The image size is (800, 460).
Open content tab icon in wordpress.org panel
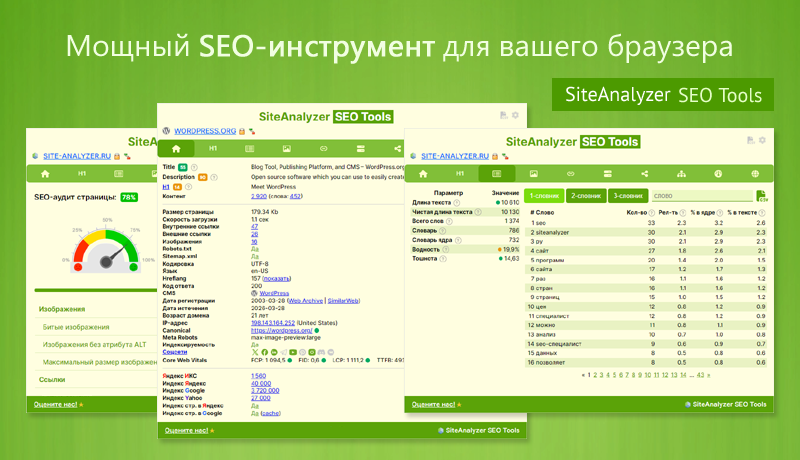249,148
